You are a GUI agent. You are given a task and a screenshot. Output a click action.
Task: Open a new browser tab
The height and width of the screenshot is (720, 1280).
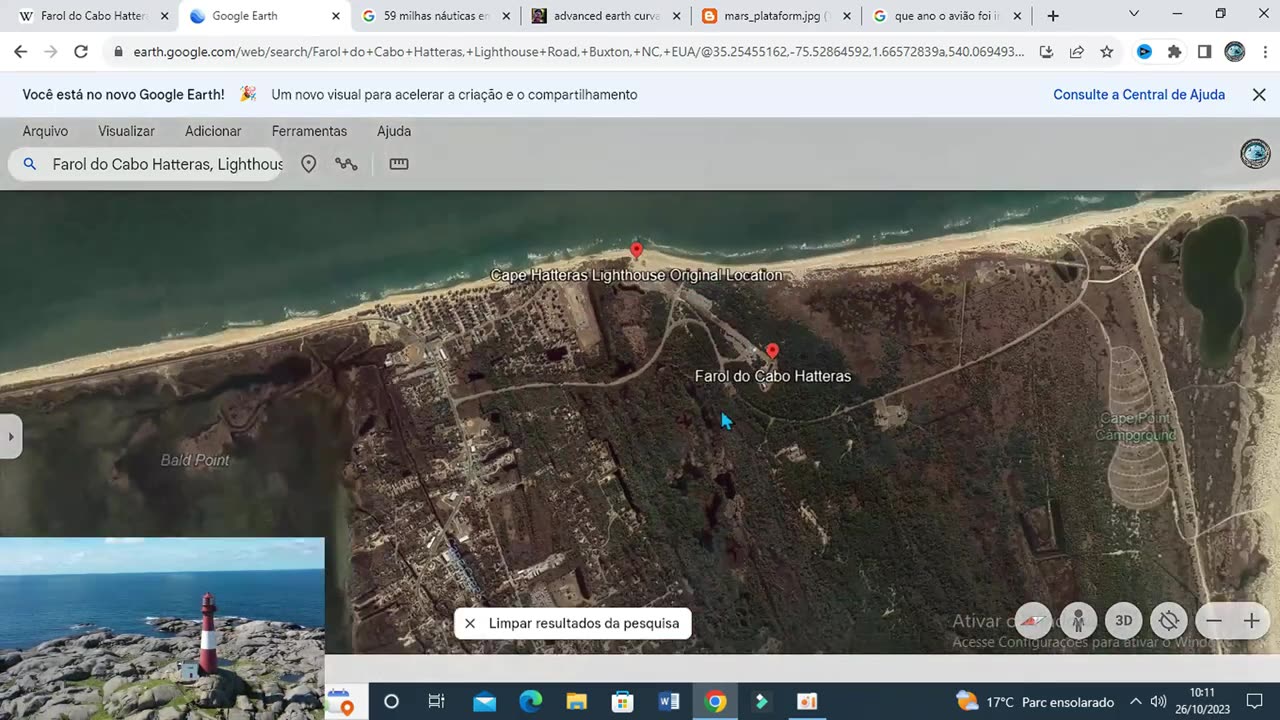point(1052,16)
